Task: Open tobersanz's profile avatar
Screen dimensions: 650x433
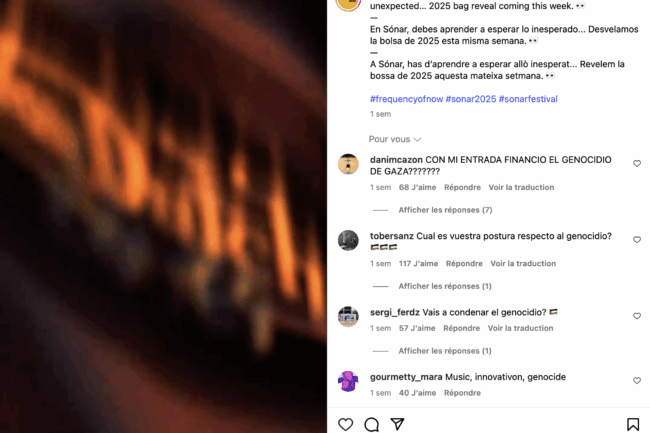Action: click(x=348, y=240)
